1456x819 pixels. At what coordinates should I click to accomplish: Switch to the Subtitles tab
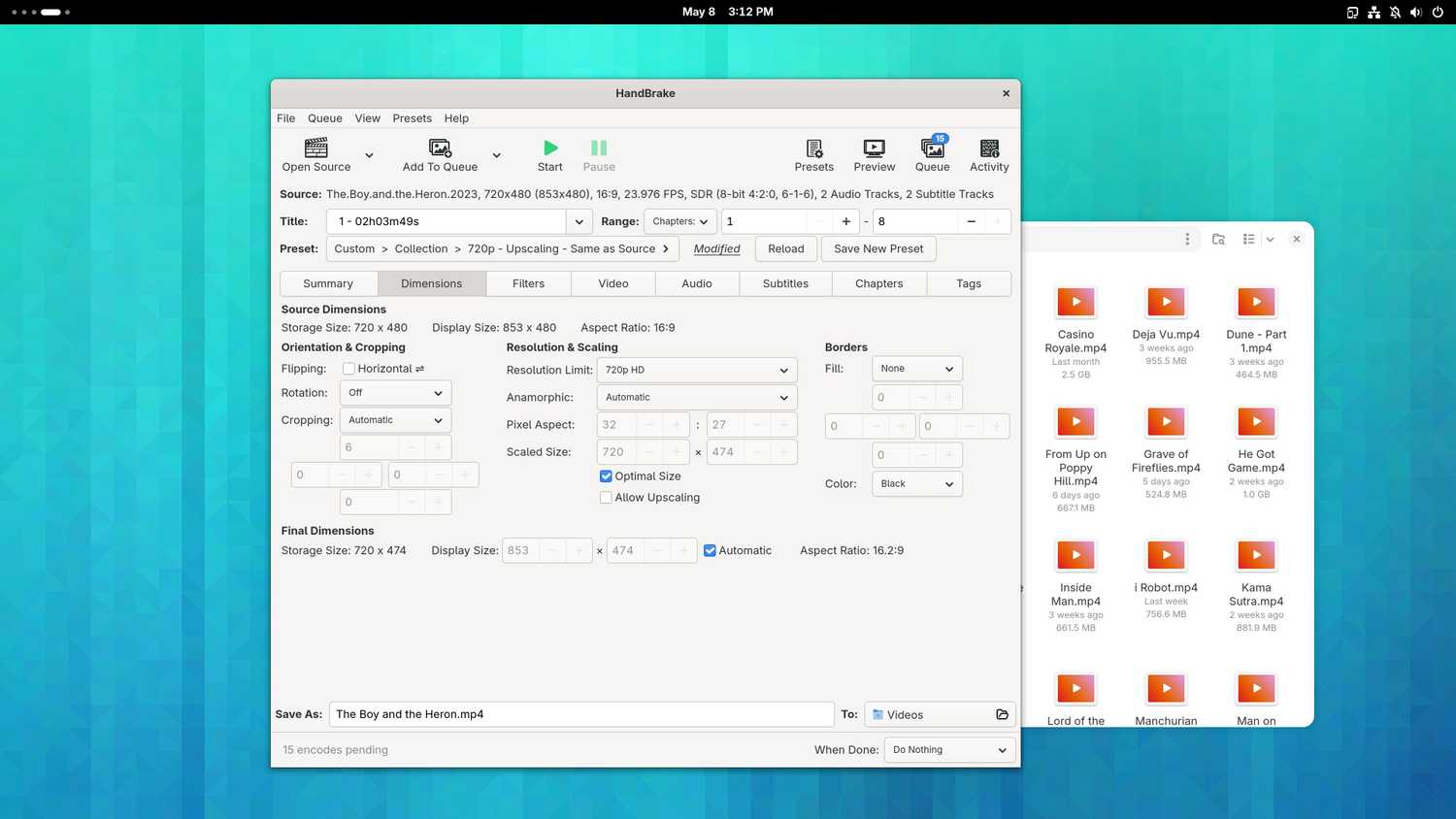pyautogui.click(x=785, y=283)
